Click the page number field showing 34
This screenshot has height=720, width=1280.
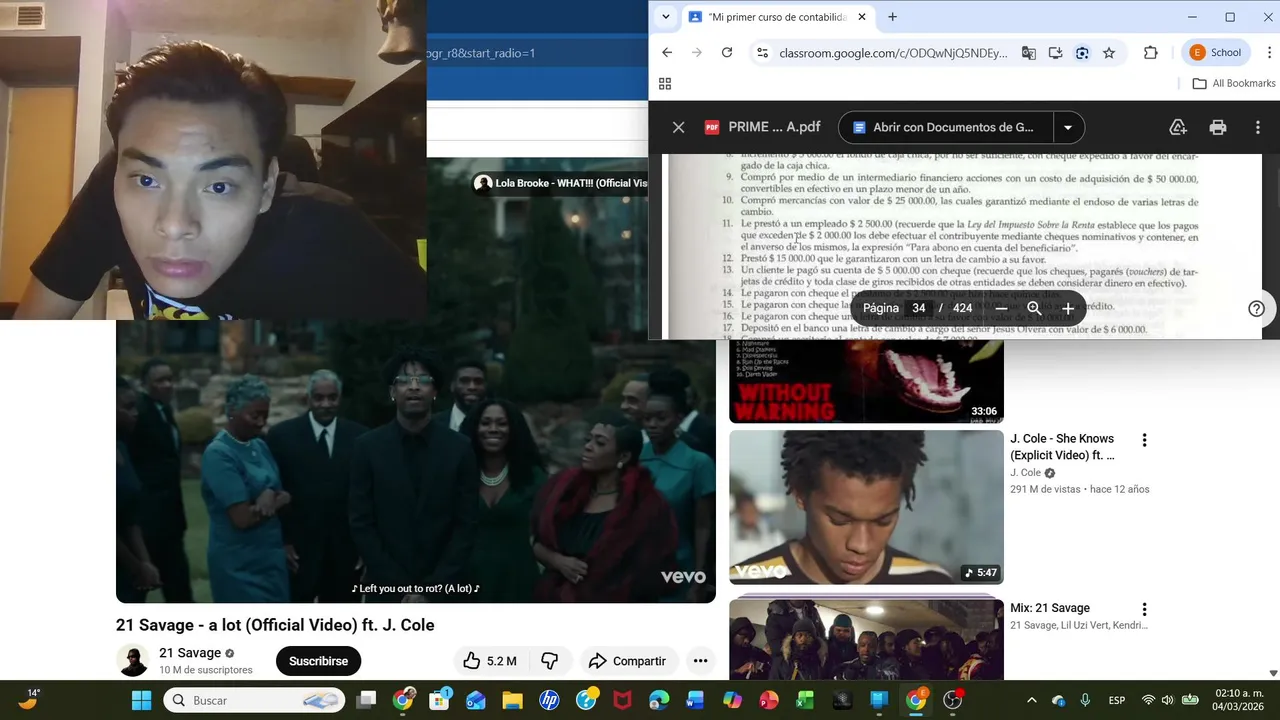click(x=918, y=308)
